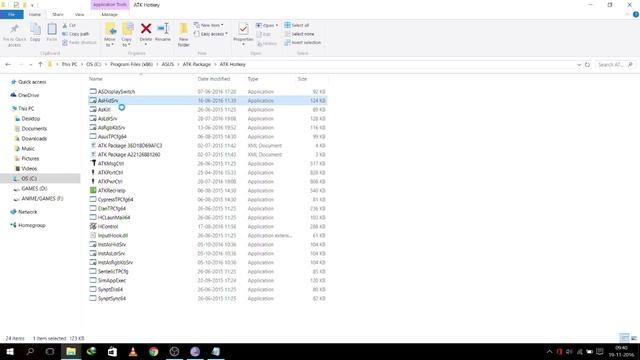This screenshot has width=640, height=360.
Task: Switch to the Details view layout
Action: (624, 338)
